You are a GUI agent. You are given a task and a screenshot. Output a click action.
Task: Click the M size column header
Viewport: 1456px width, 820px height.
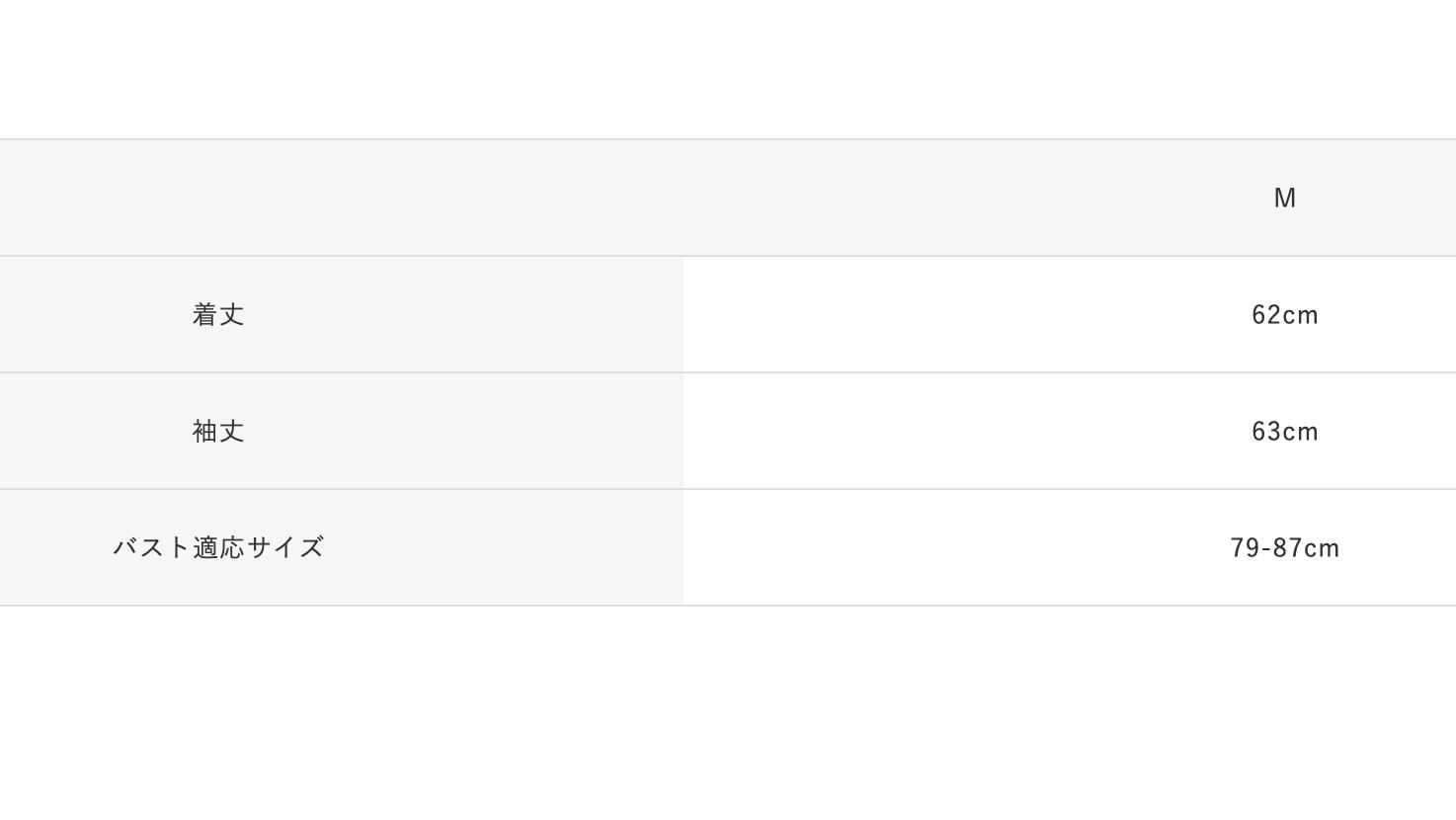[x=1284, y=198]
